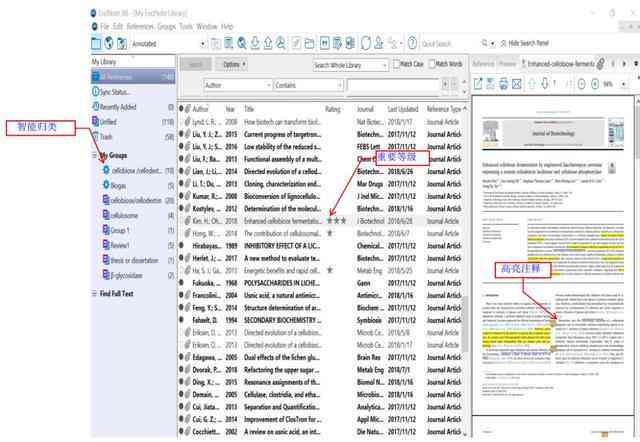Click the PDF zoom in plus icon
The width and height of the screenshot is (640, 442).
pos(595,84)
